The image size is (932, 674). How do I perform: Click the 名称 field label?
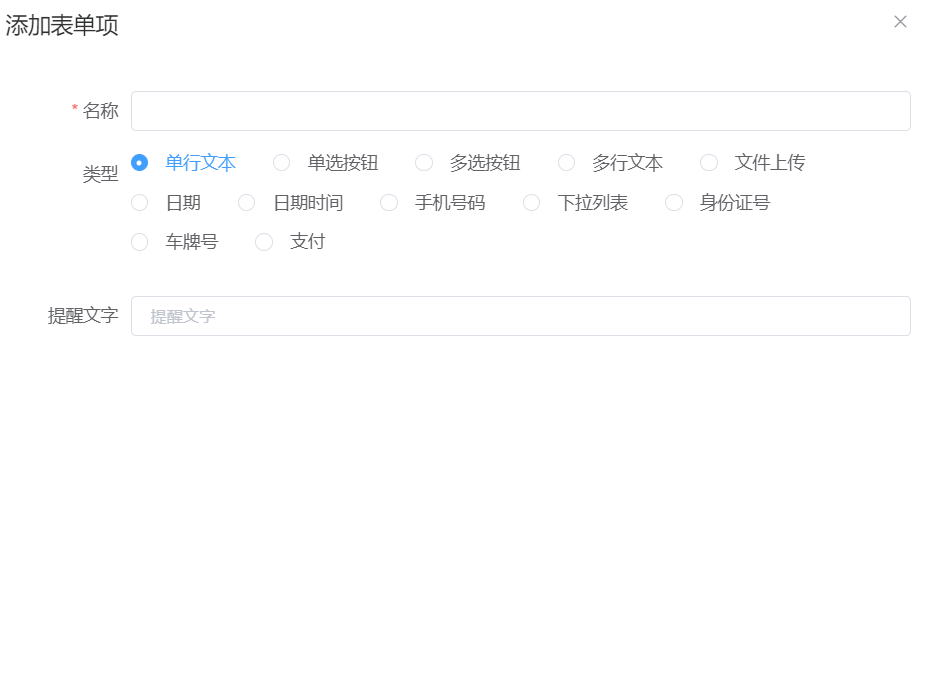point(100,111)
